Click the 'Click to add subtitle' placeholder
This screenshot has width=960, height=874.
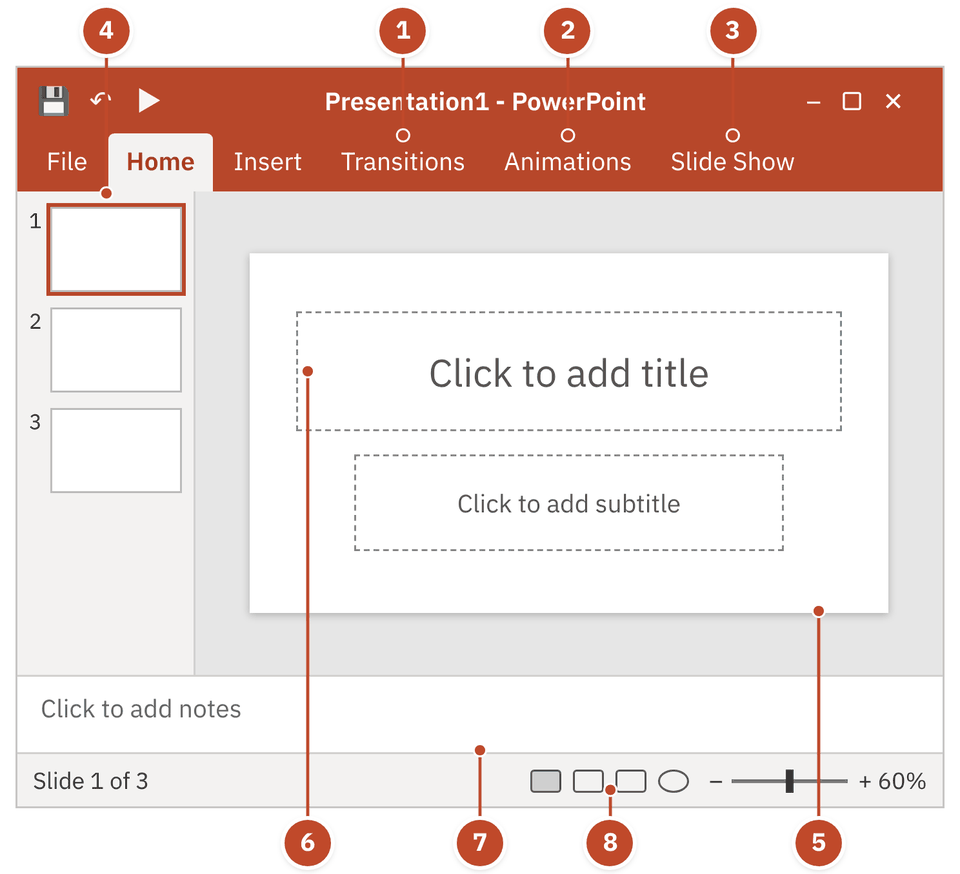point(569,503)
